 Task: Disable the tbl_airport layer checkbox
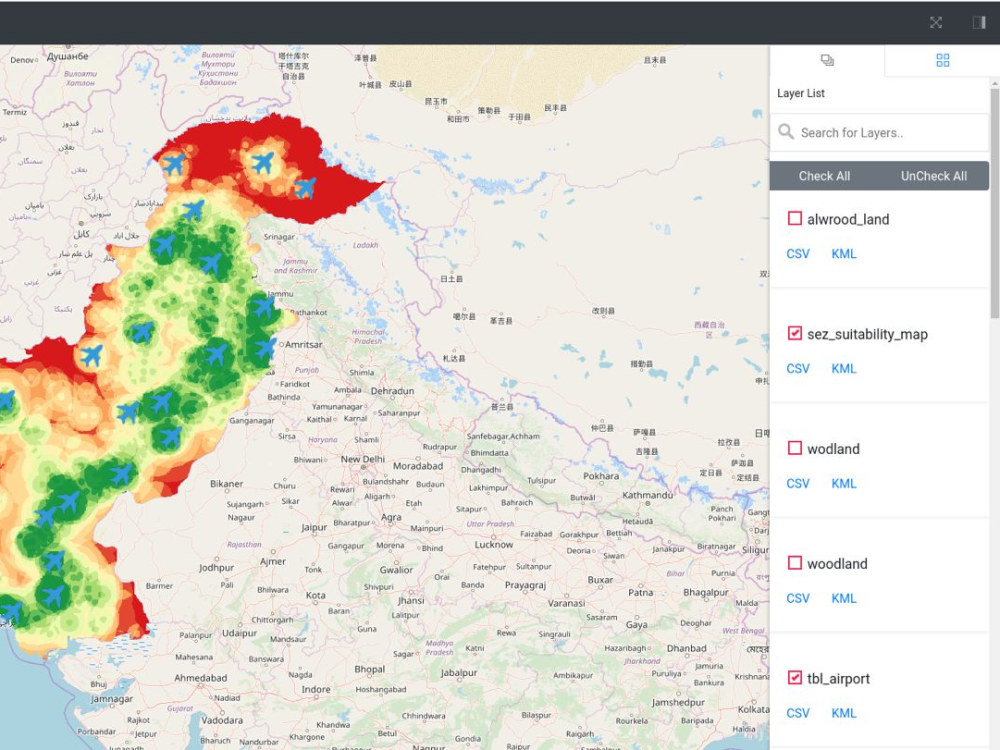point(795,678)
